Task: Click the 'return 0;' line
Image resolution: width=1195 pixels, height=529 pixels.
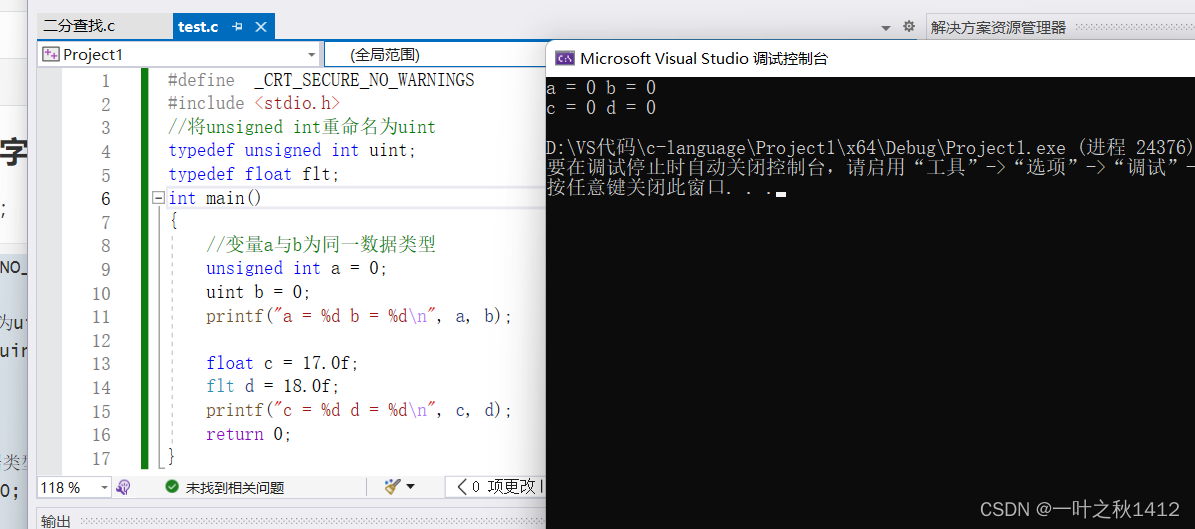Action: click(x=248, y=434)
